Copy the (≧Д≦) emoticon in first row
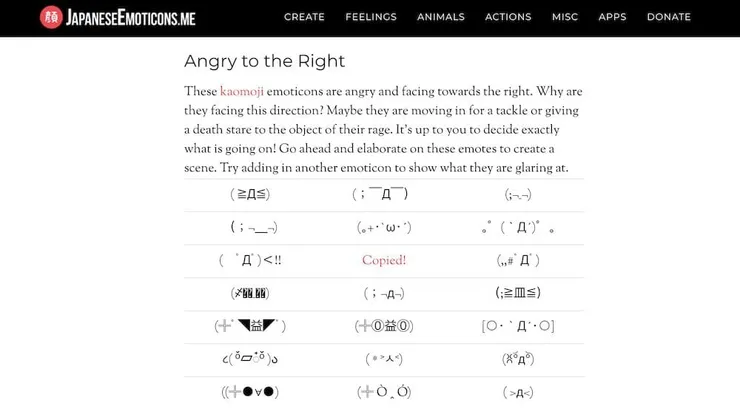Image resolution: width=740 pixels, height=408 pixels. [x=250, y=195]
